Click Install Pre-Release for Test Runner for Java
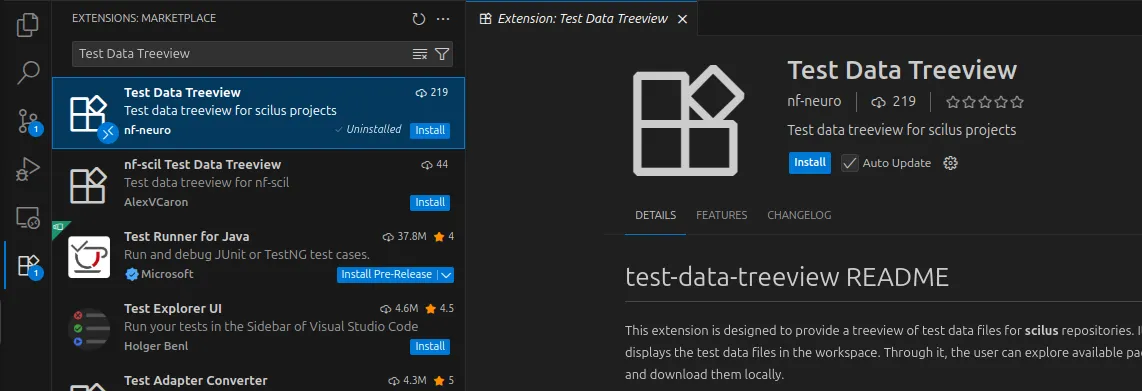The height and width of the screenshot is (391, 1142). (387, 275)
